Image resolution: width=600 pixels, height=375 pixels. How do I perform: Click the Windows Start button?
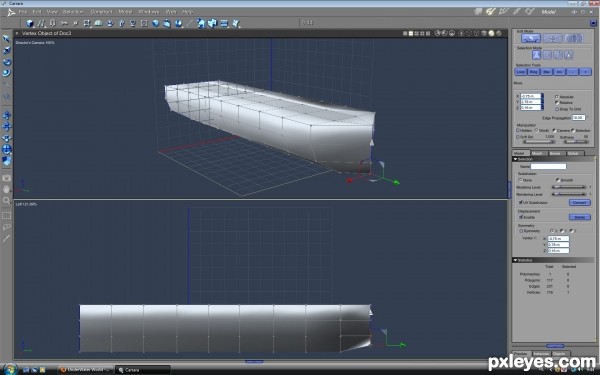(x=10, y=369)
